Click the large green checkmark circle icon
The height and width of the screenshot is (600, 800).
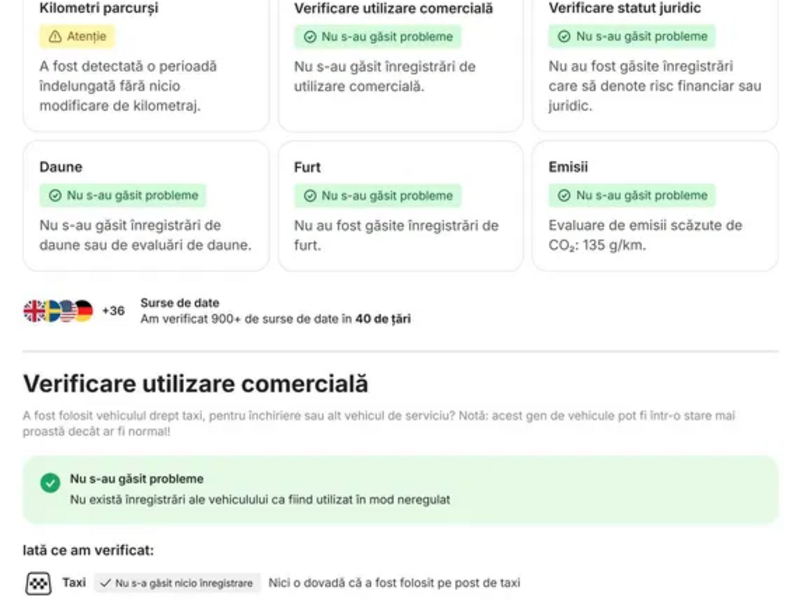50,483
